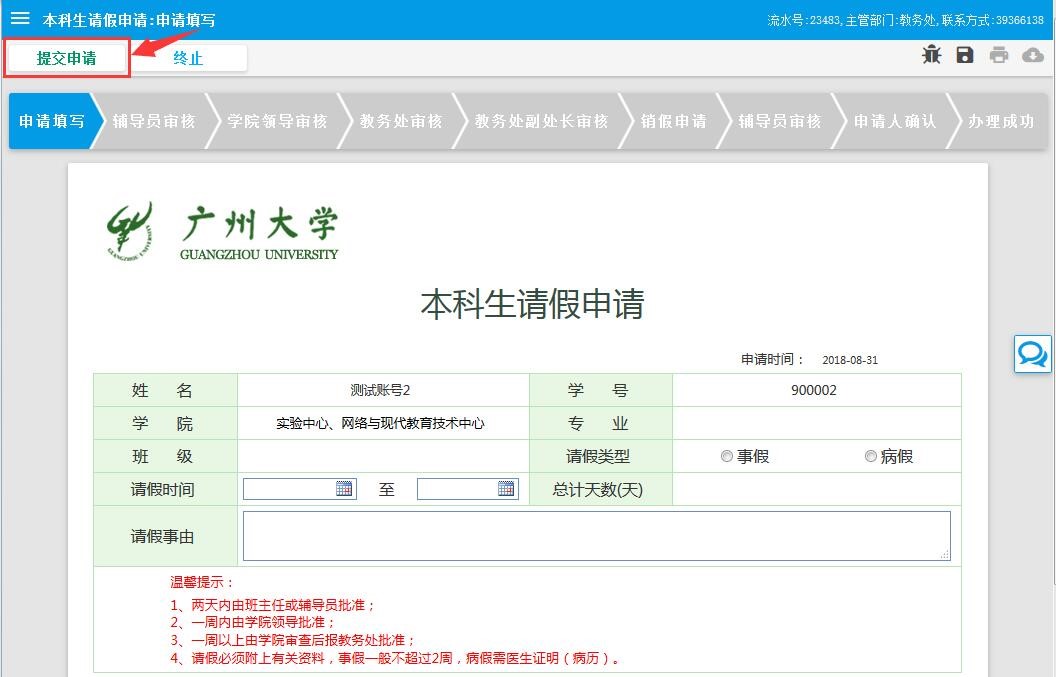This screenshot has width=1056, height=677.
Task: Select the 教务处副处长审核 step
Action: (541, 121)
